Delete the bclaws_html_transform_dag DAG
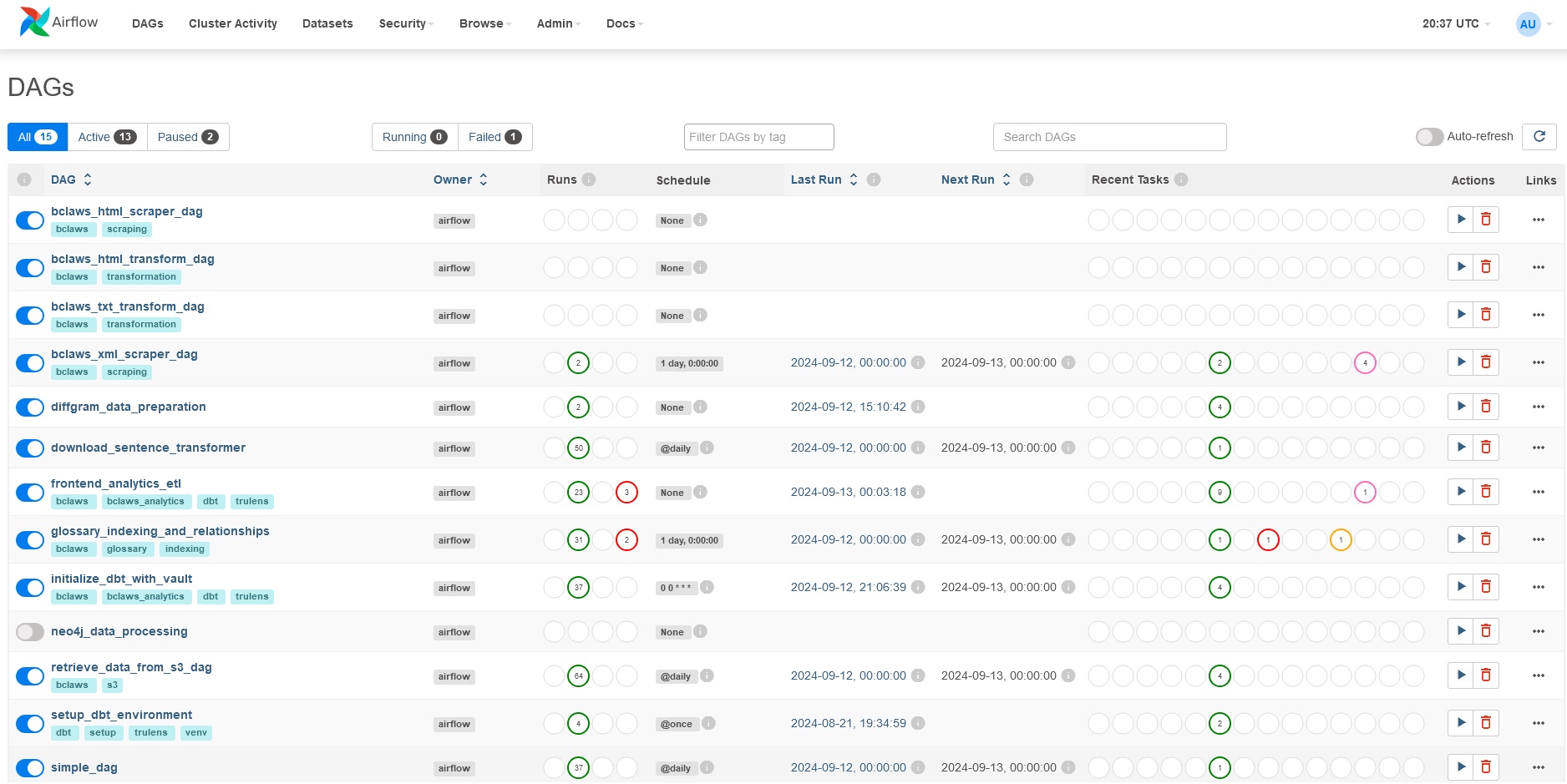Image resolution: width=1567 pixels, height=784 pixels. coord(1486,267)
